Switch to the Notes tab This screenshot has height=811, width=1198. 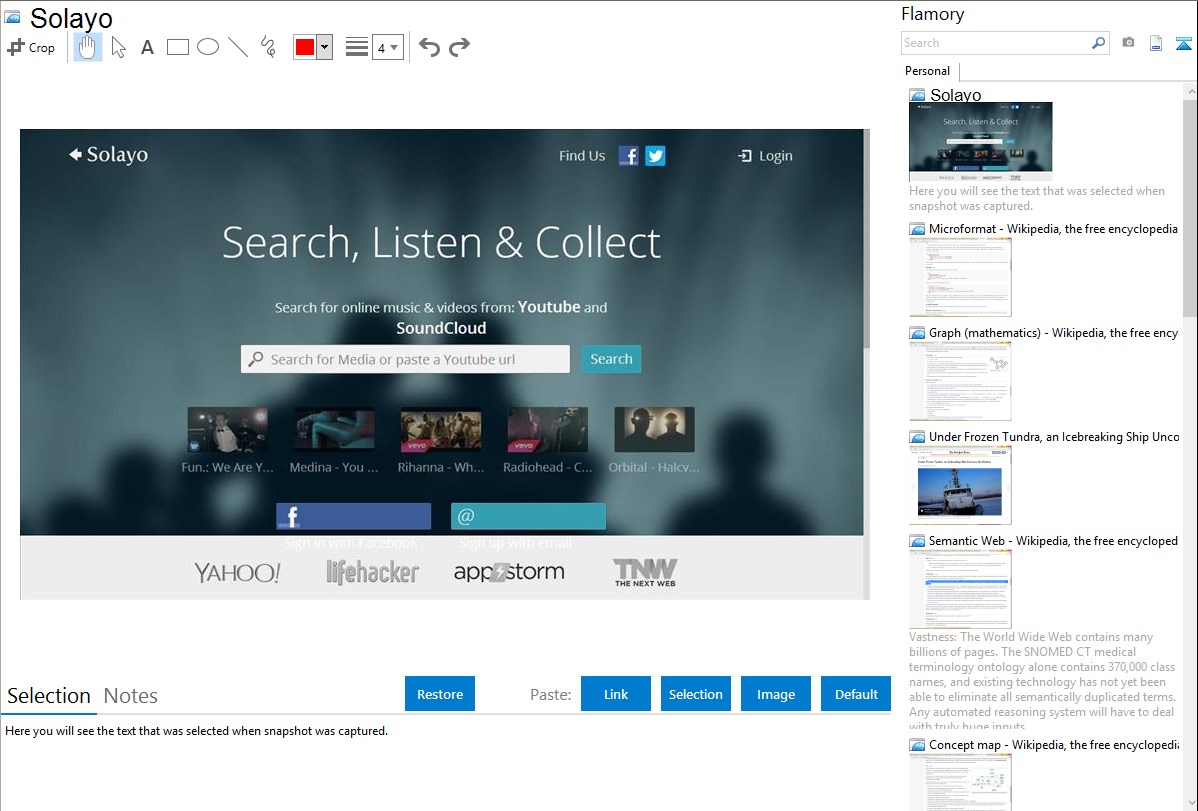coord(131,696)
